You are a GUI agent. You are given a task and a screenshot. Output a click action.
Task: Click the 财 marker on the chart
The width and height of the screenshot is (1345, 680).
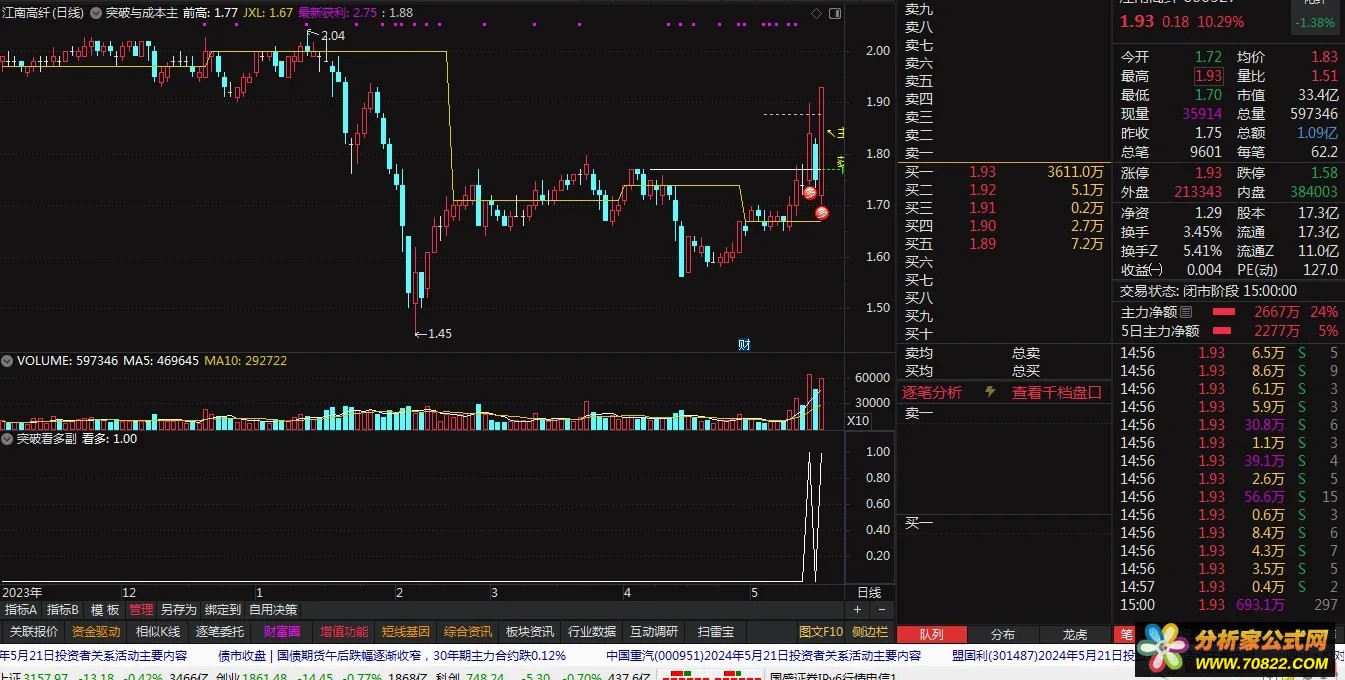tap(744, 345)
